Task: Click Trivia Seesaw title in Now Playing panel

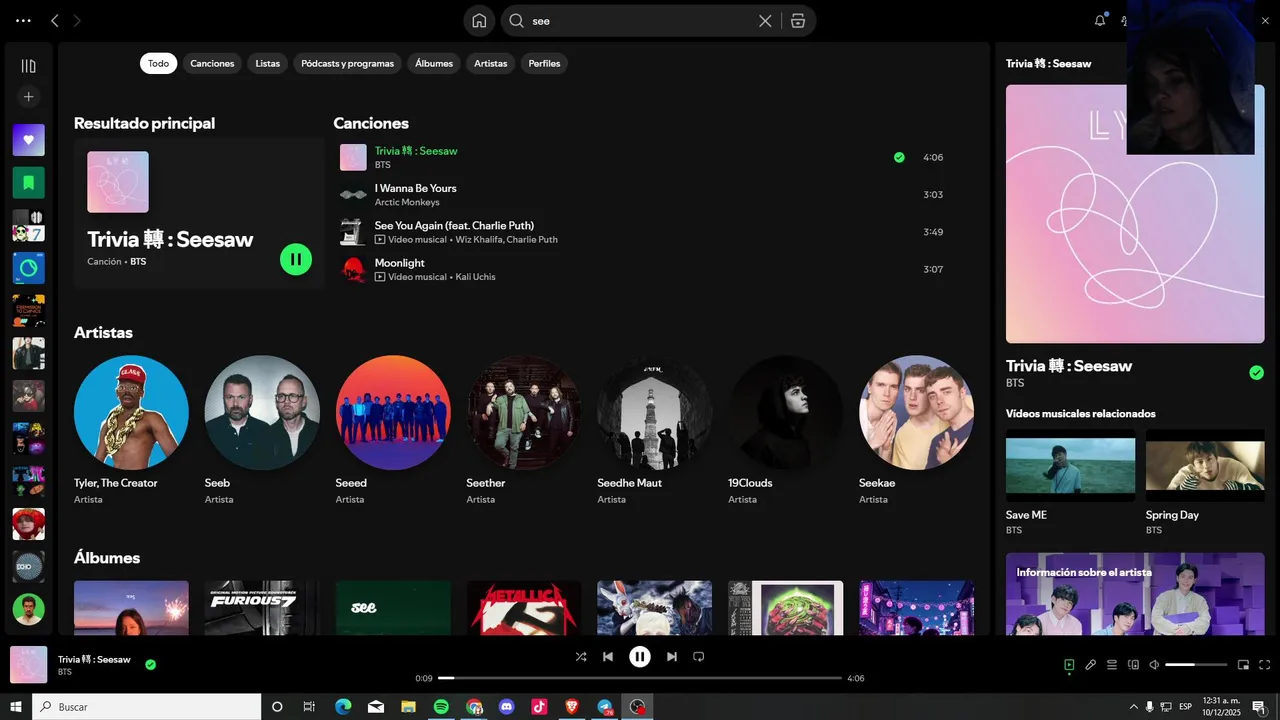Action: [x=1069, y=365]
